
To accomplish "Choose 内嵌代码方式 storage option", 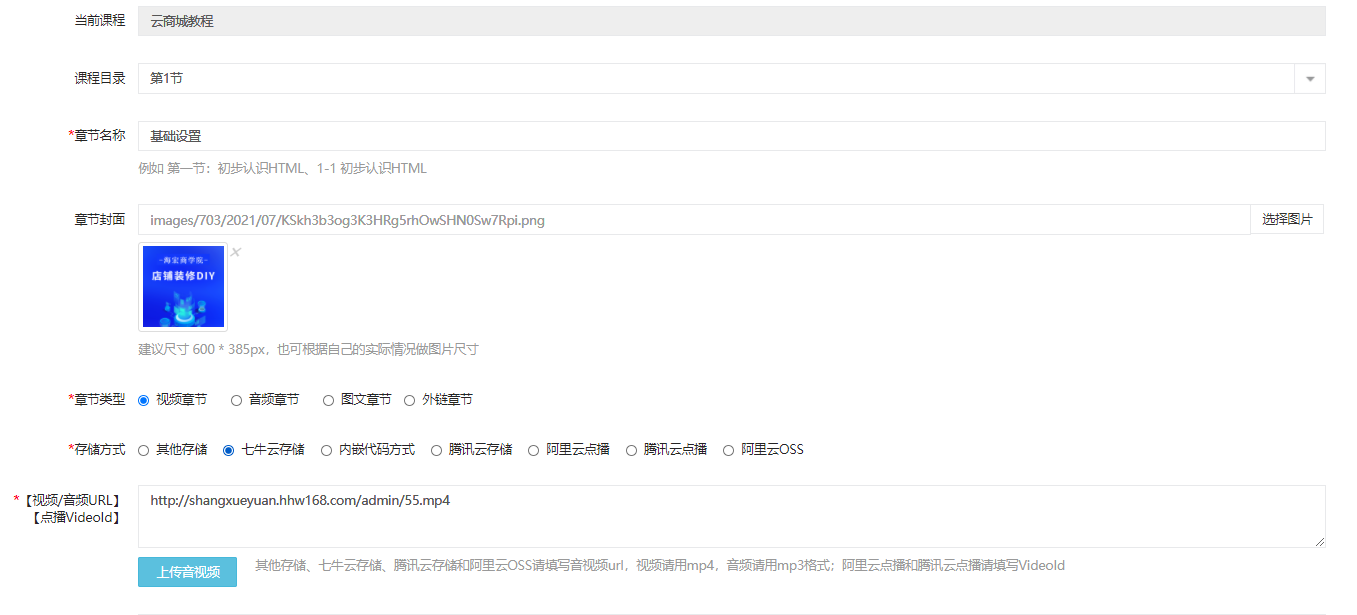I will 327,450.
